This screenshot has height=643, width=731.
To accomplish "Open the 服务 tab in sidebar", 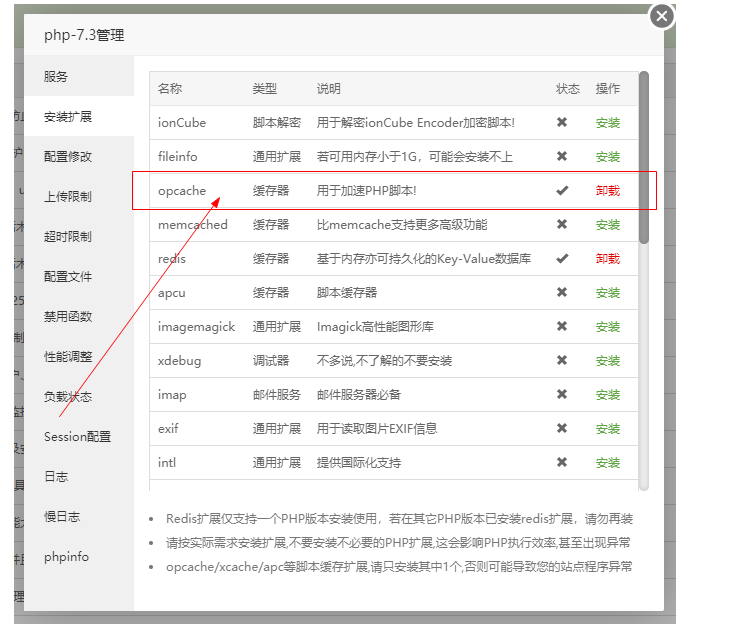I will tap(56, 76).
